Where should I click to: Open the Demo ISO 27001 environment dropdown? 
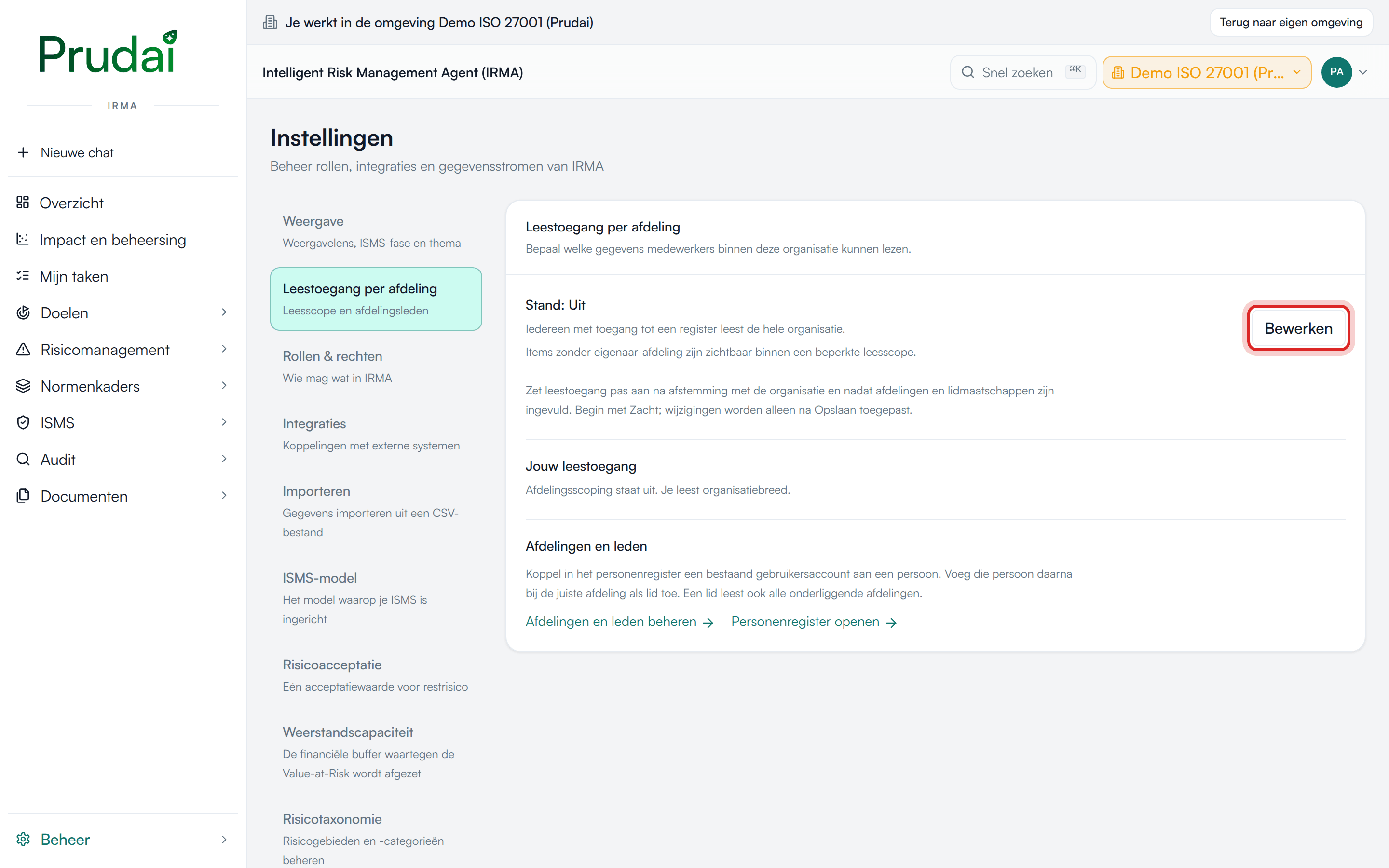coord(1207,72)
